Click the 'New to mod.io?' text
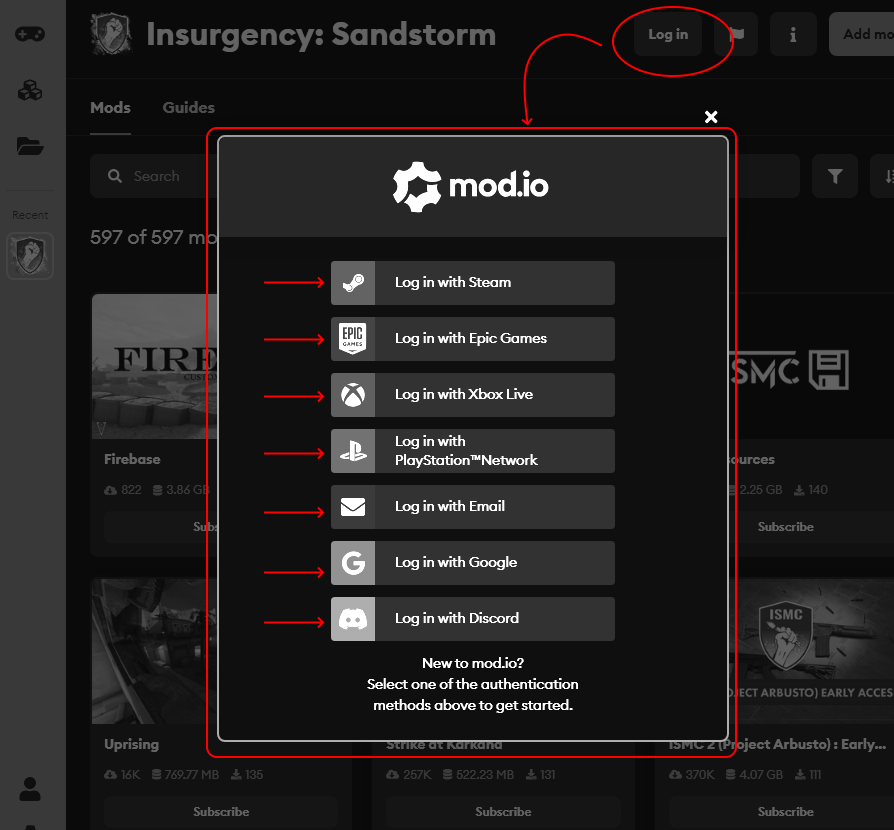 pyautogui.click(x=473, y=663)
